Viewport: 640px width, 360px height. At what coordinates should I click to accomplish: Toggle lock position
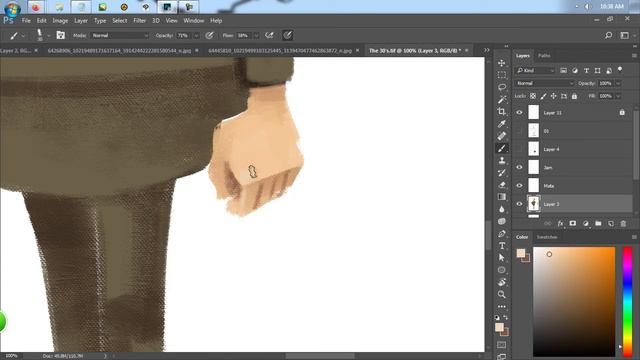[553, 96]
